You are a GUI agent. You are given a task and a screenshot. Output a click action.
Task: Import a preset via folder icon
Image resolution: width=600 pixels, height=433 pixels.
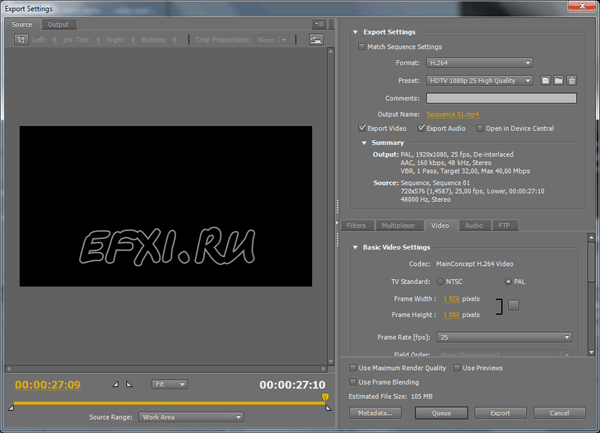[x=558, y=80]
